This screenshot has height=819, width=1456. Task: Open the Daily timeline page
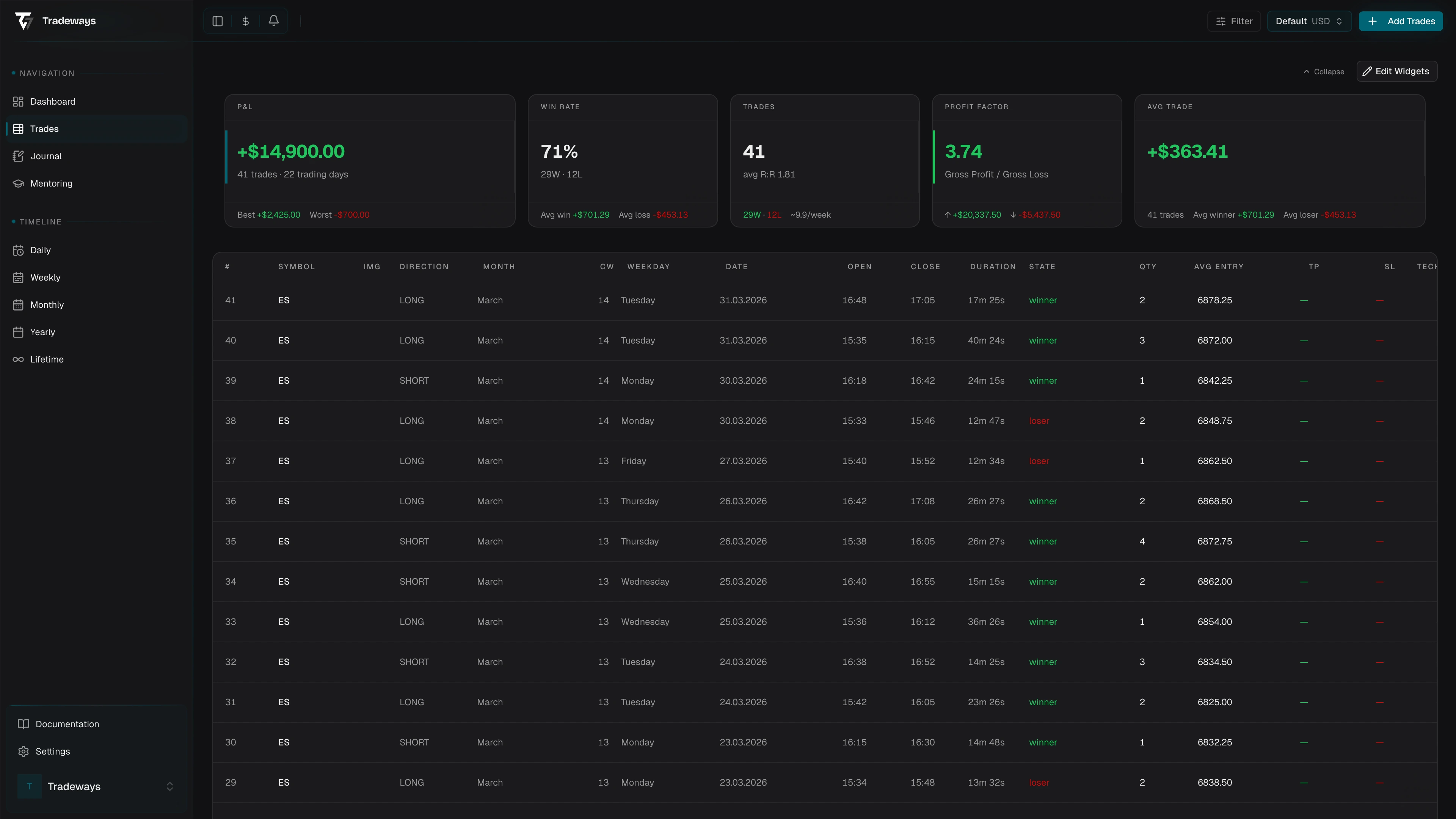pyautogui.click(x=39, y=250)
